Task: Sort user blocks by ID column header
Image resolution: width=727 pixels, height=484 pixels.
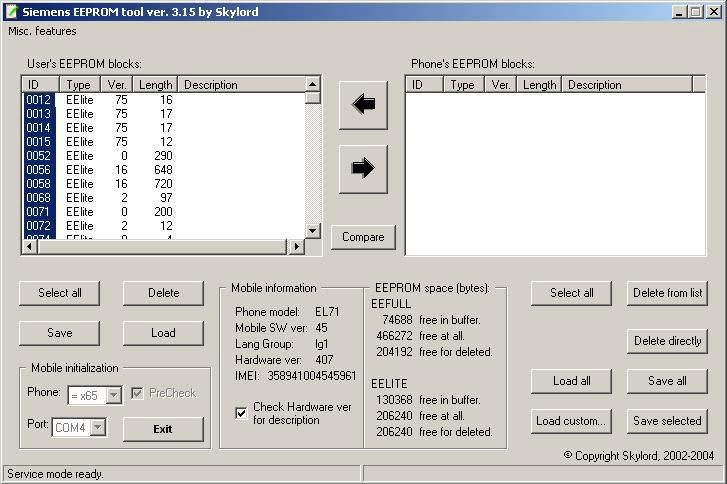Action: pos(41,85)
